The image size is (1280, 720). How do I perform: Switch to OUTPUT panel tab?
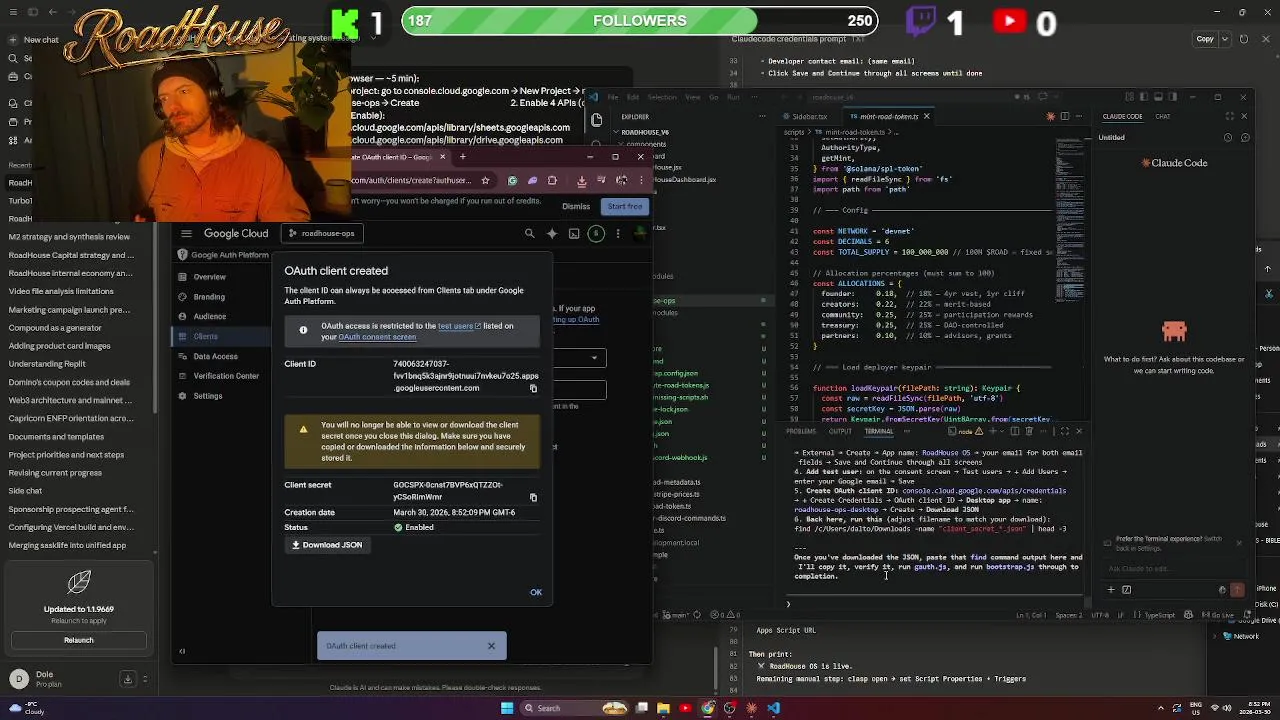(x=840, y=431)
